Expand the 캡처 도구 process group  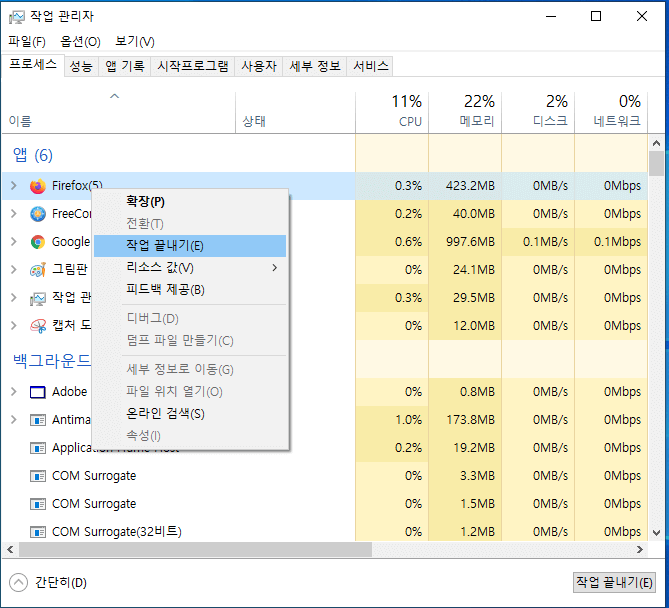(x=14, y=326)
